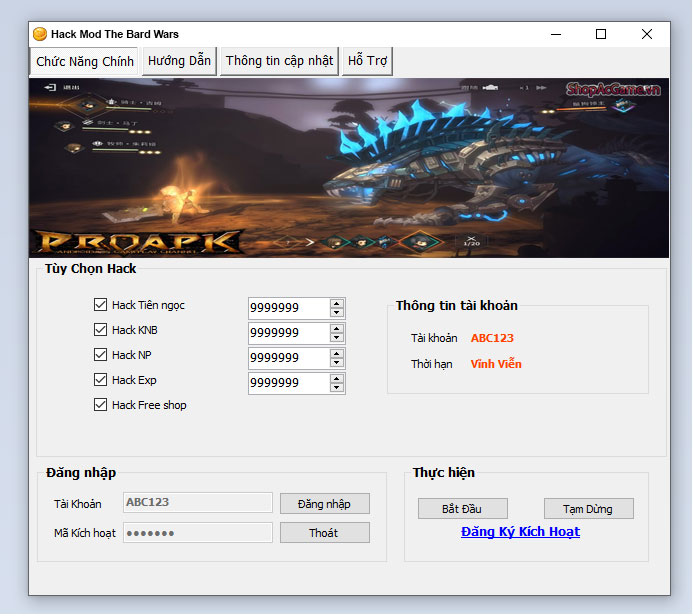Pause with the Tạm Dừng button

pyautogui.click(x=588, y=509)
